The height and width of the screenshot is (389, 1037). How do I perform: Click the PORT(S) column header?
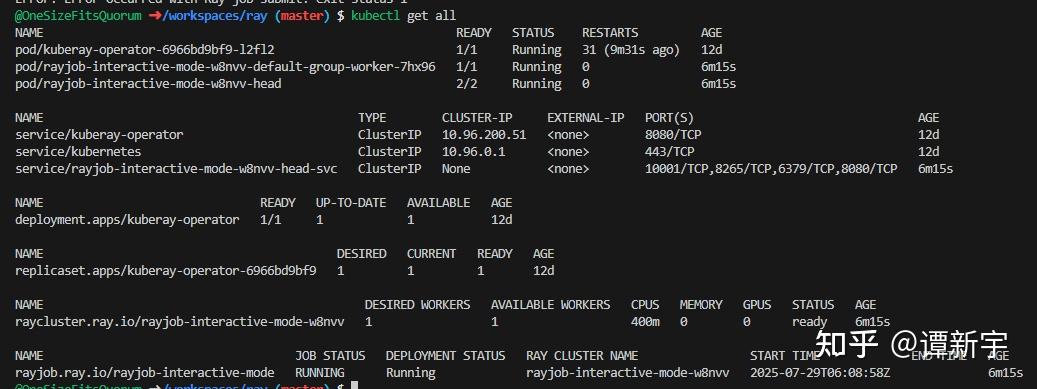pyautogui.click(x=669, y=118)
